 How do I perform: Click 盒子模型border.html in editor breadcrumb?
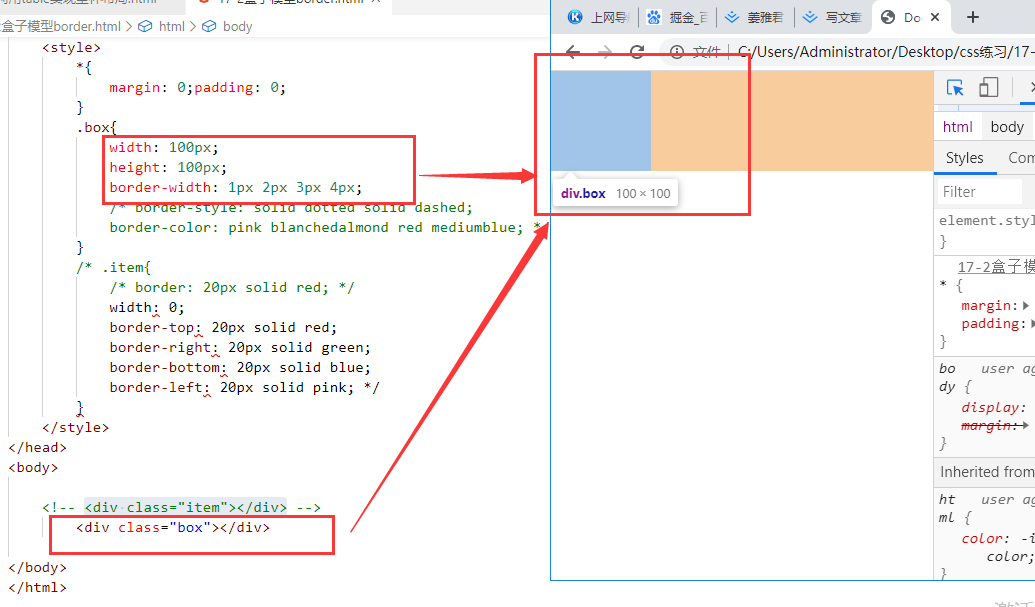click(61, 26)
